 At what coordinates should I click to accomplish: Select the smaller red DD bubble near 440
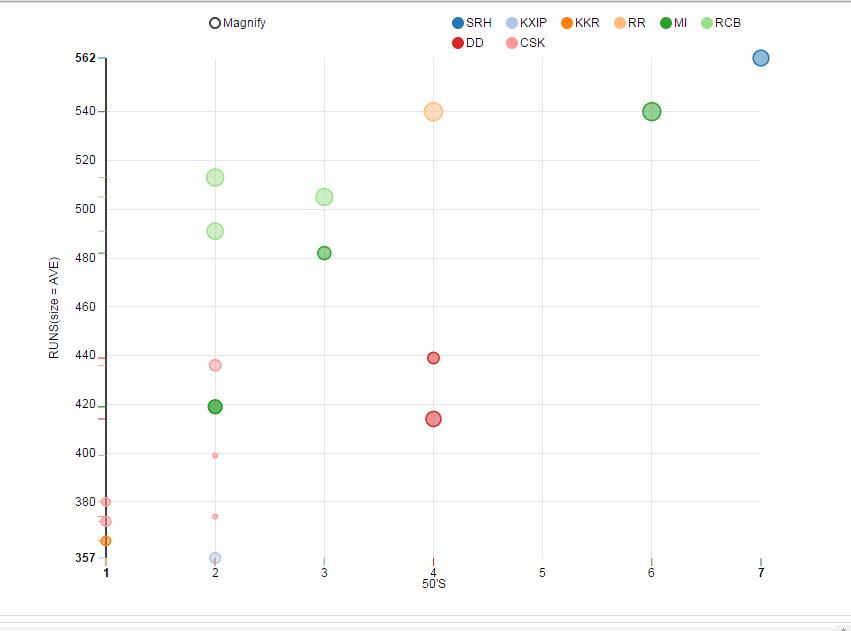(x=433, y=358)
